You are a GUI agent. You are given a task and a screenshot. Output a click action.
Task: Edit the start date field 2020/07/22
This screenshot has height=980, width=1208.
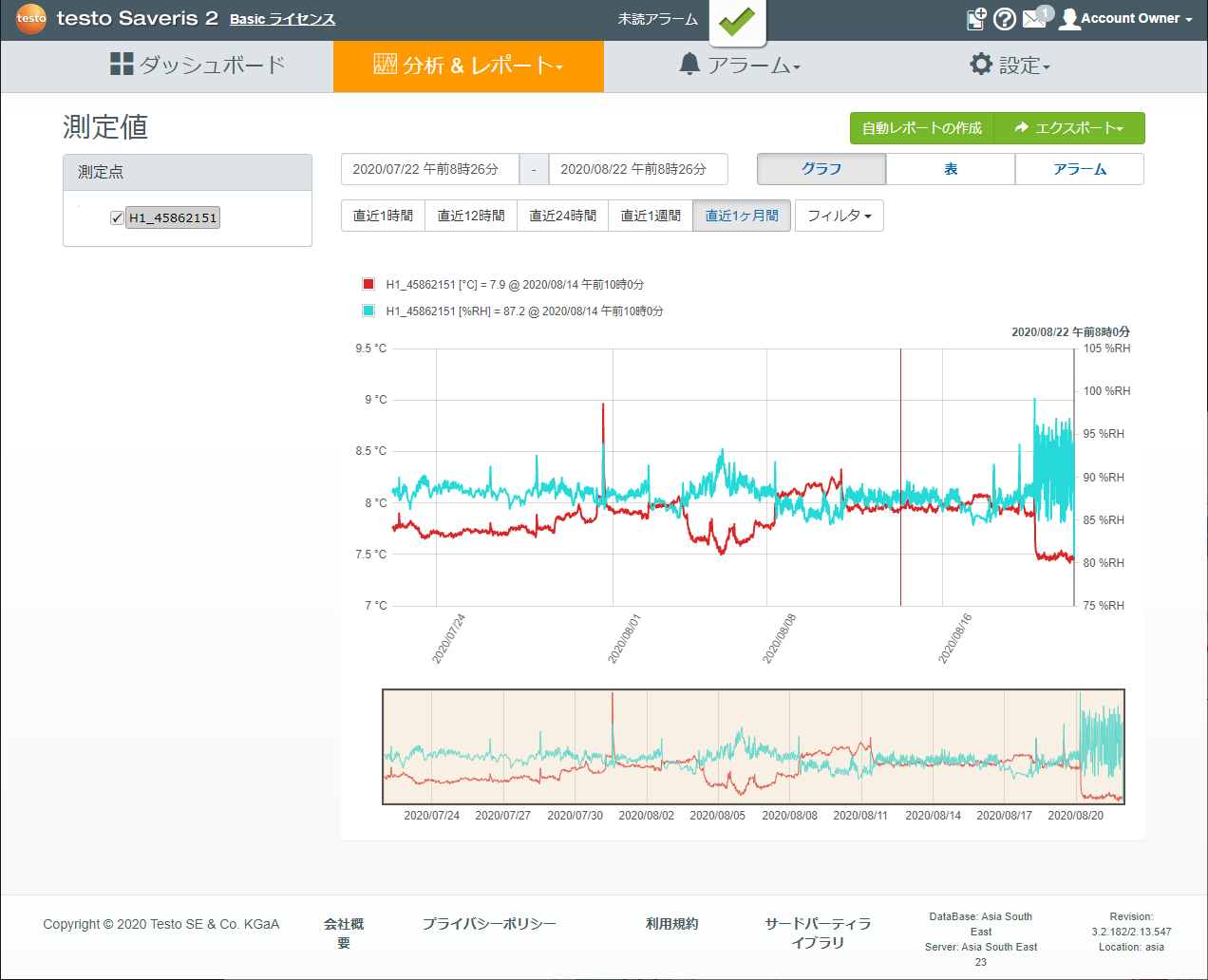430,169
